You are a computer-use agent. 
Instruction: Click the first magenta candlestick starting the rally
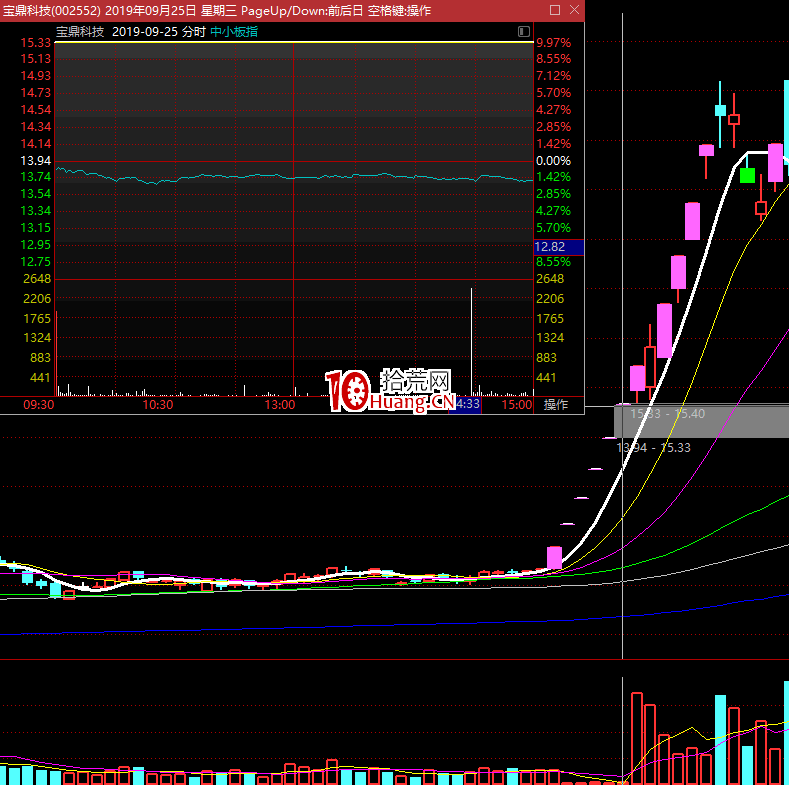pyautogui.click(x=554, y=558)
